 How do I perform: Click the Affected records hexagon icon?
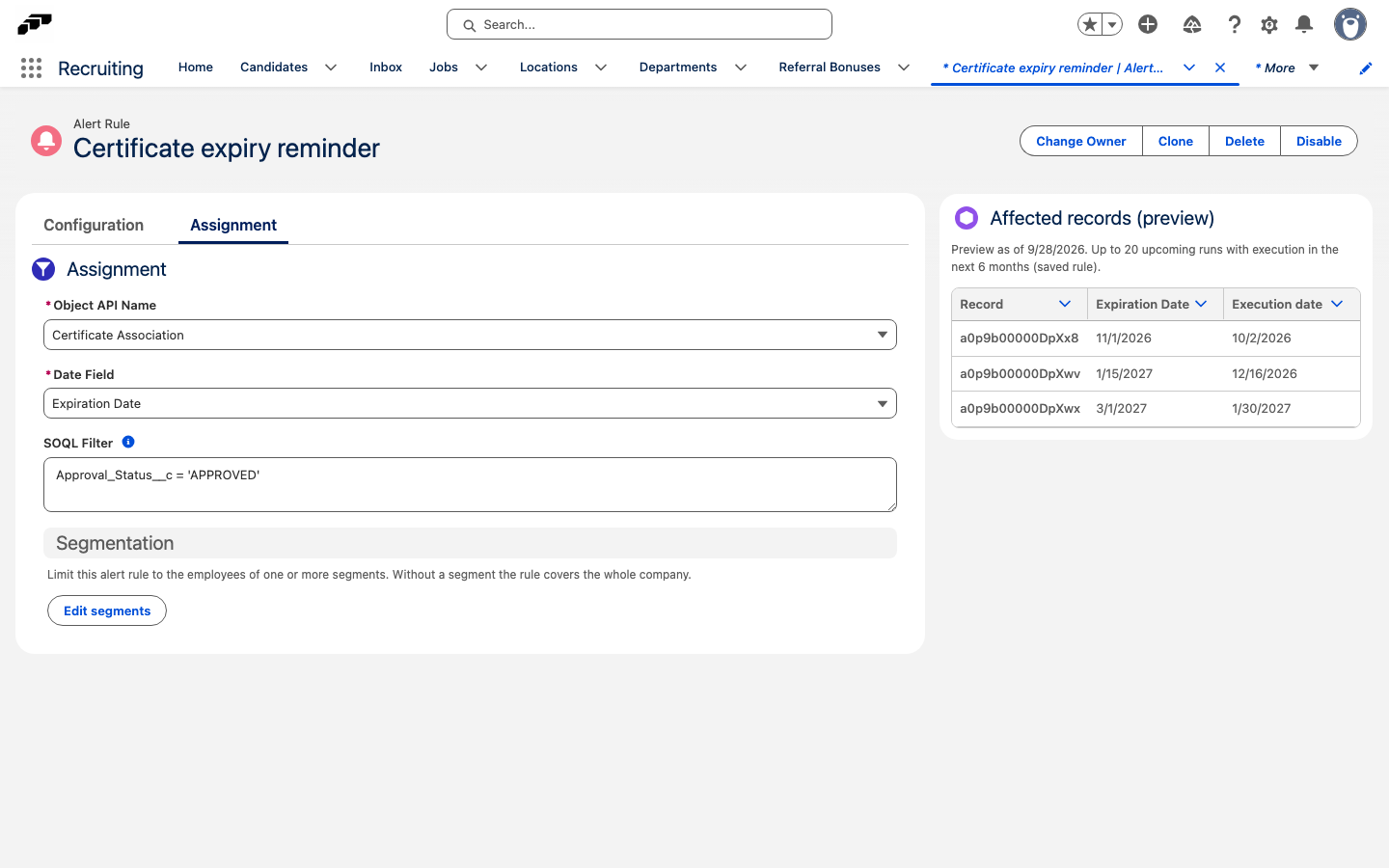coord(967,218)
